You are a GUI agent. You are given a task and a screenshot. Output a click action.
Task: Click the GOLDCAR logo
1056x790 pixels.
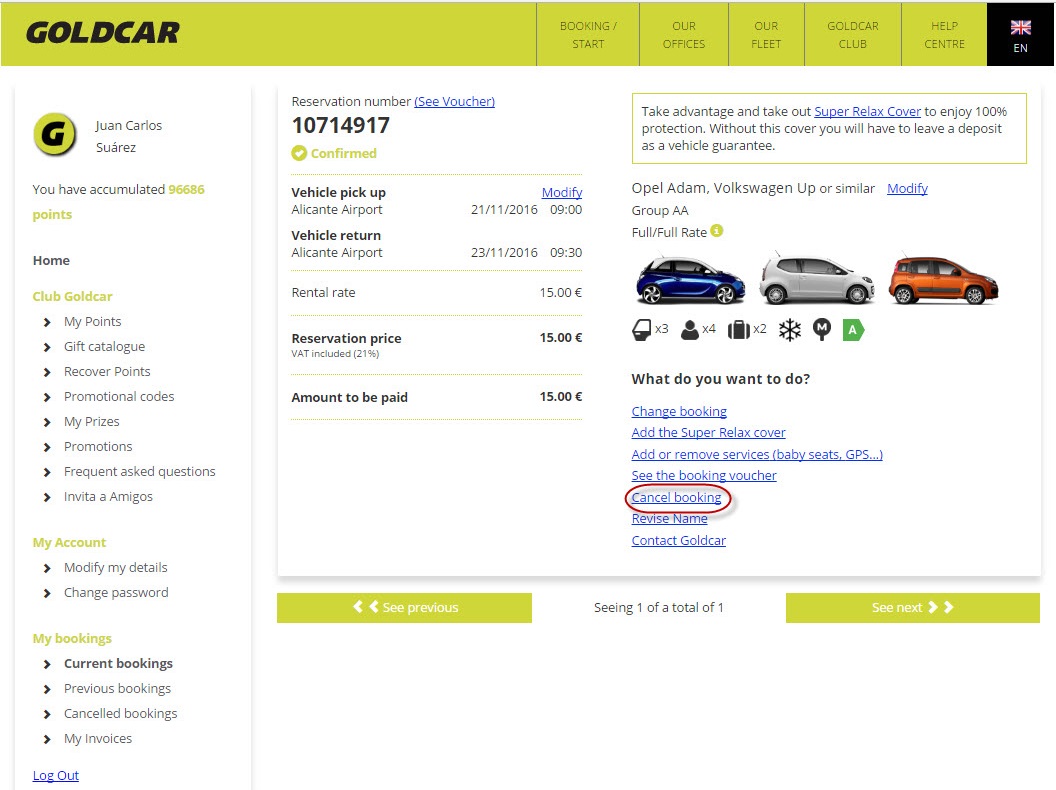point(103,33)
